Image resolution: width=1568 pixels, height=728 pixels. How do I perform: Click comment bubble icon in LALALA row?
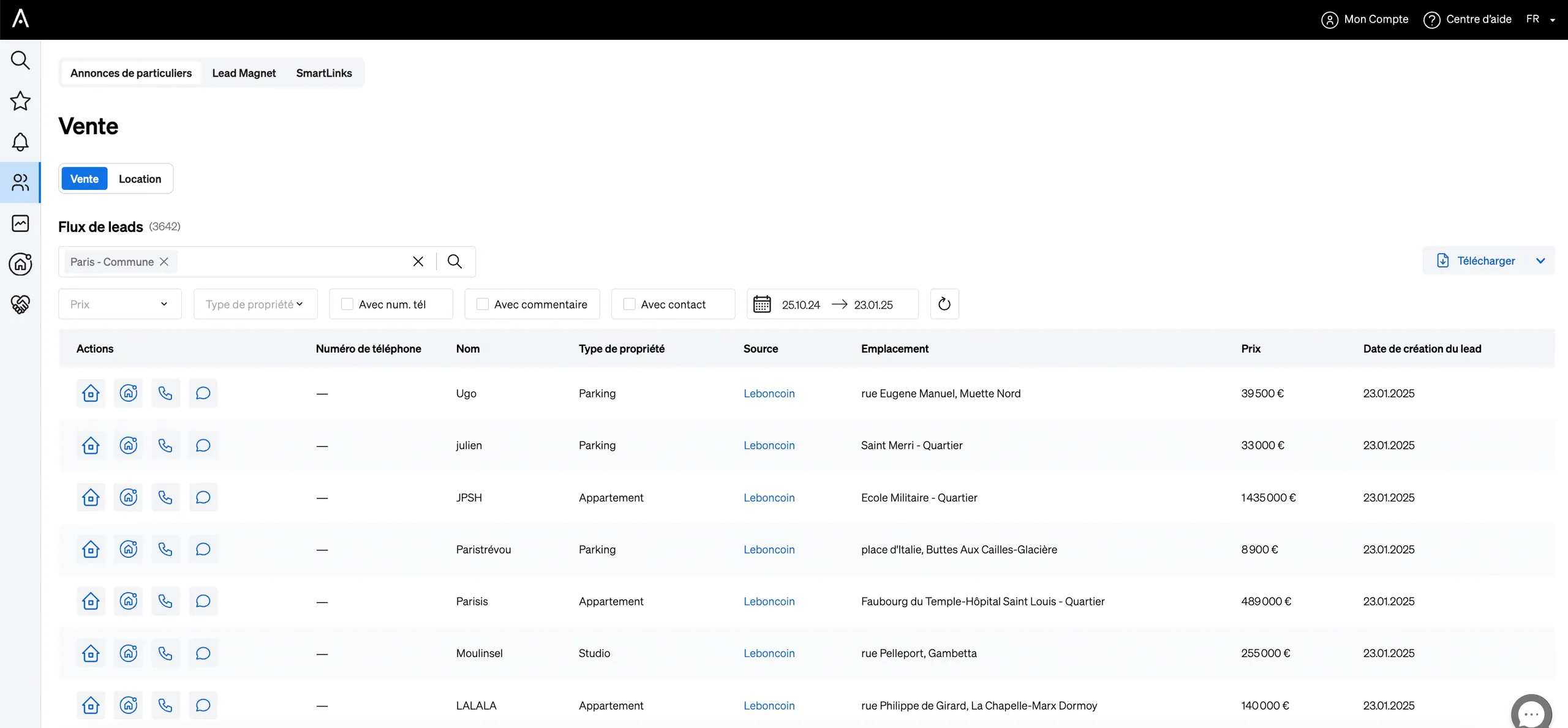(203, 705)
